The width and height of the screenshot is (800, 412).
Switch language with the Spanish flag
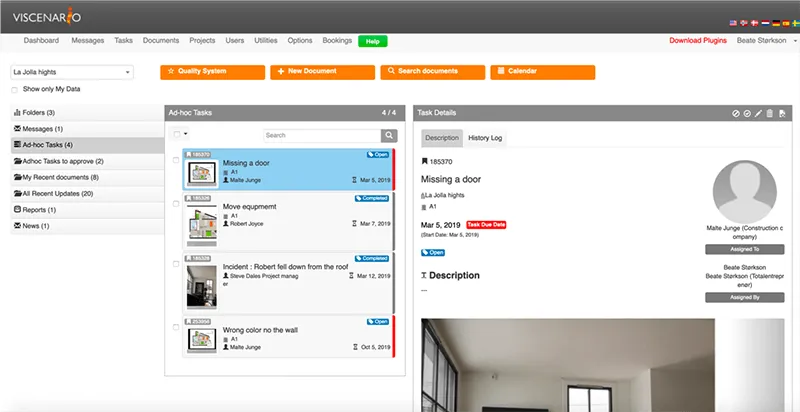click(786, 23)
